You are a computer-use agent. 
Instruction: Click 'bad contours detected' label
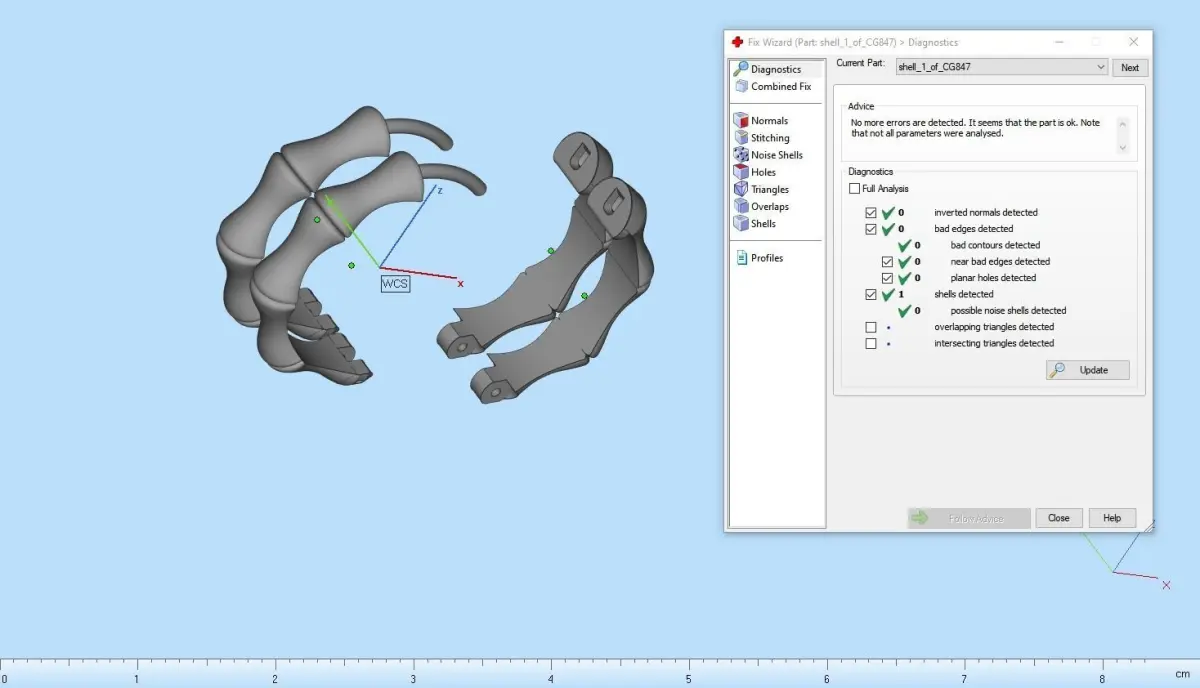(995, 245)
